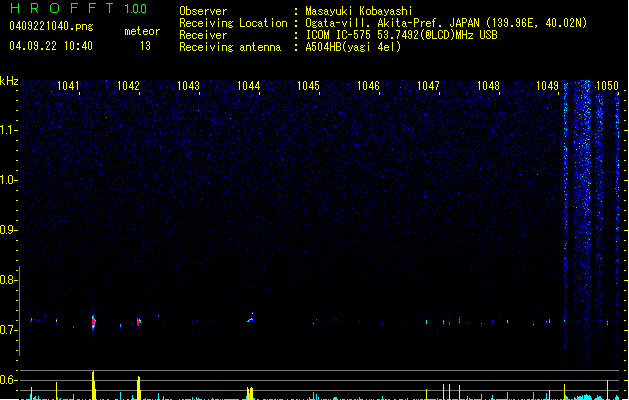629x400 pixels.
Task: Click the kHz axis unit label
Action: [9, 81]
